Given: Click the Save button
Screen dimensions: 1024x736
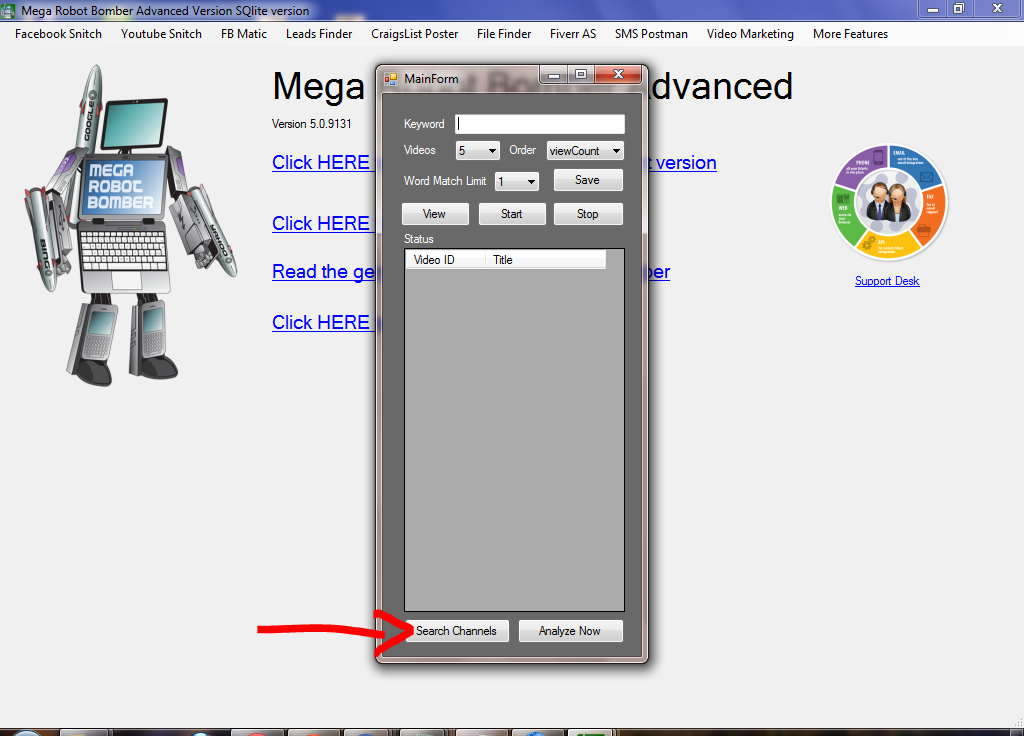Looking at the screenshot, I should 588,180.
